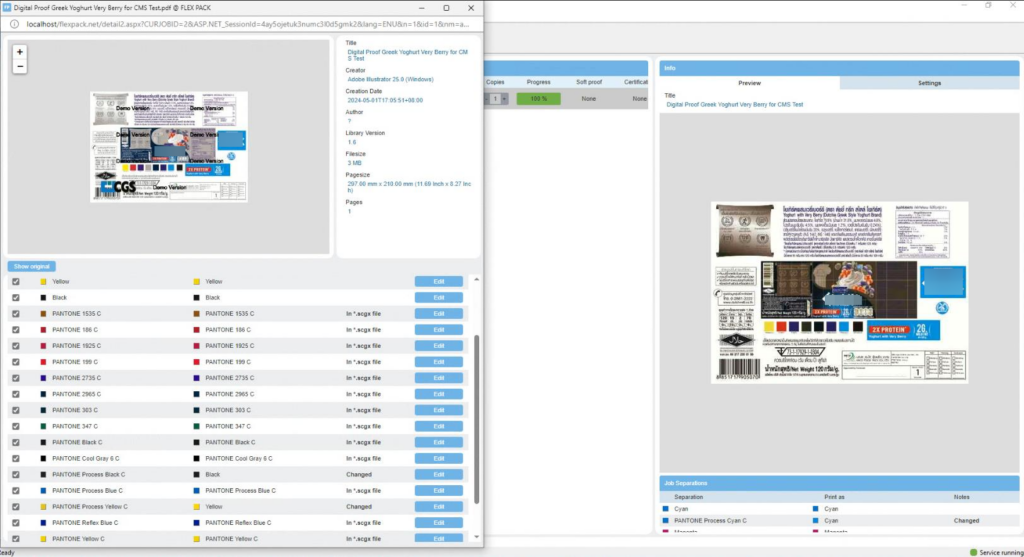Edit the PANTONE 2735 C separation
Image resolution: width=1024 pixels, height=557 pixels.
click(438, 378)
